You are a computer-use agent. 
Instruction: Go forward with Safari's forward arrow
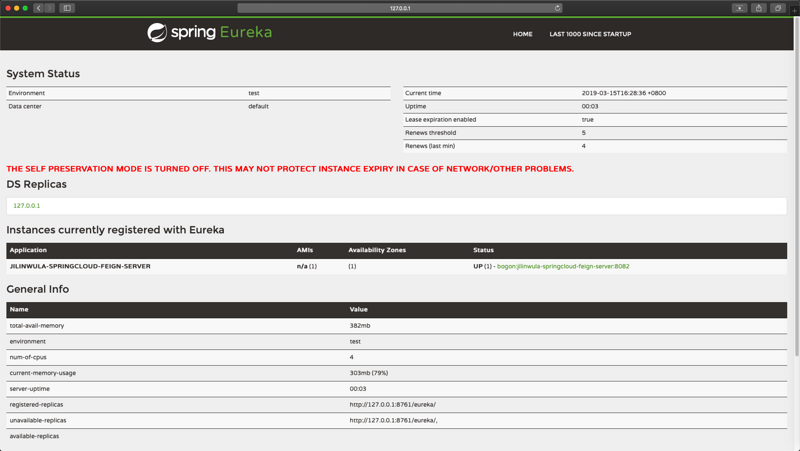click(x=49, y=8)
